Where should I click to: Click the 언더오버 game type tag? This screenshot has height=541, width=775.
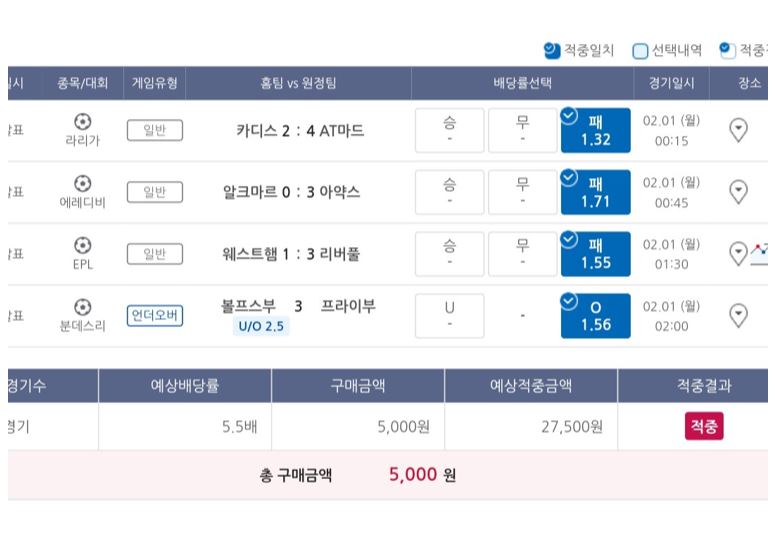155,315
